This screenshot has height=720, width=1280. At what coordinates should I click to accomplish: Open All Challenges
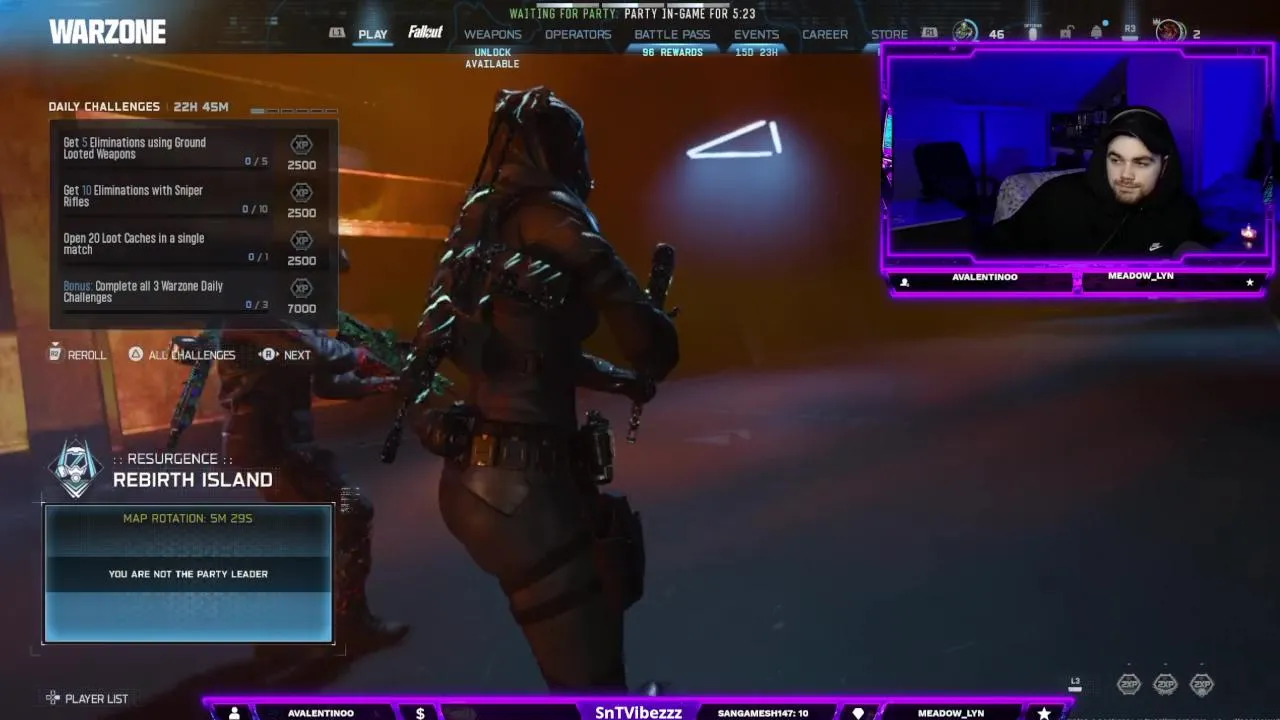[x=181, y=354]
